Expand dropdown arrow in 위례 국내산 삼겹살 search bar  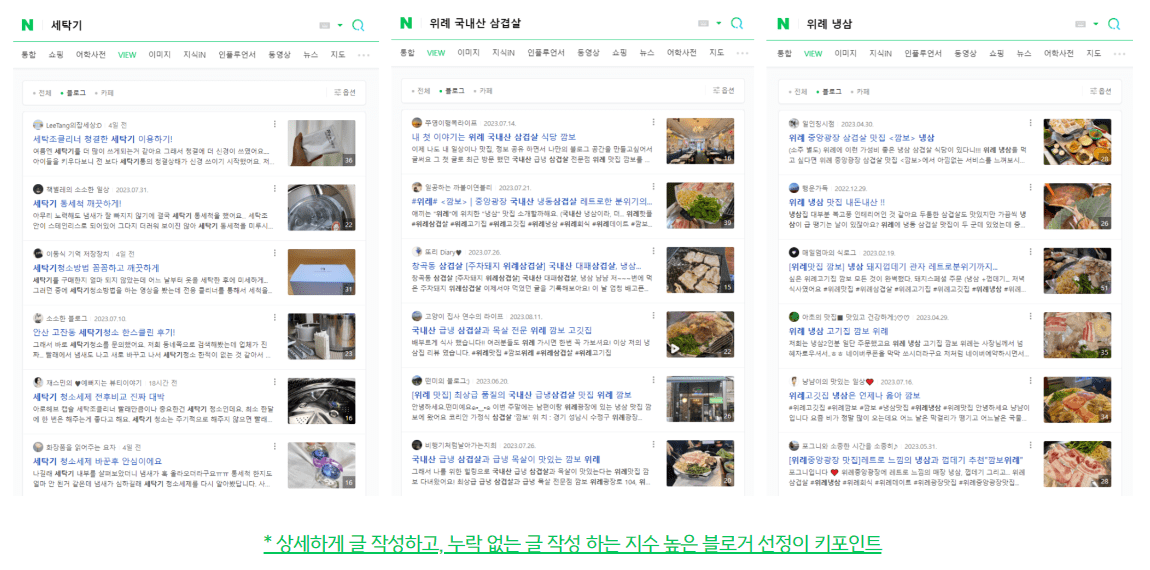(719, 24)
